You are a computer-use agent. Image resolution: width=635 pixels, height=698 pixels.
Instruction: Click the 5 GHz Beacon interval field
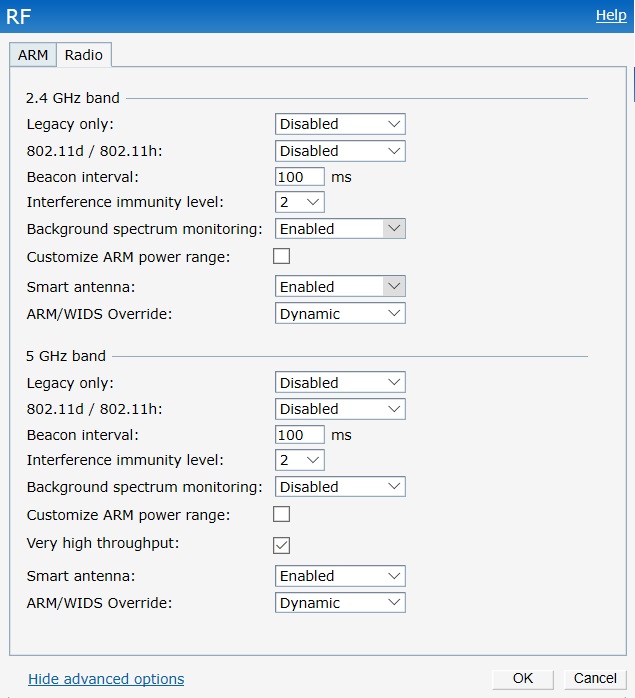point(300,435)
